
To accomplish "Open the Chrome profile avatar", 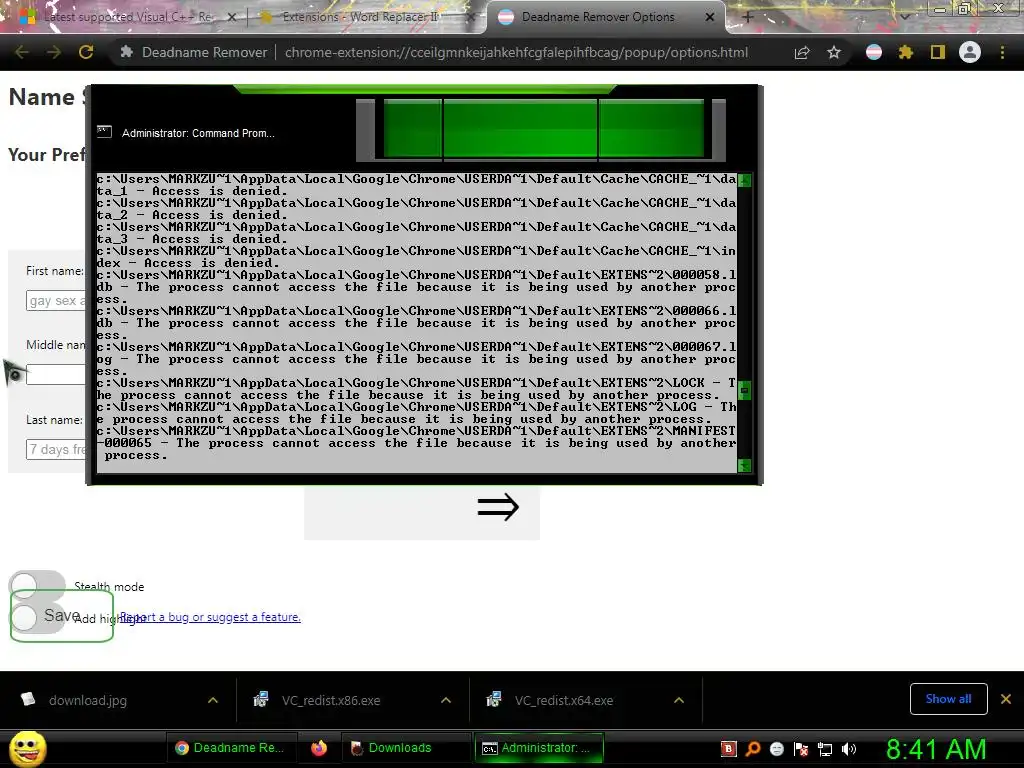I will [970, 52].
